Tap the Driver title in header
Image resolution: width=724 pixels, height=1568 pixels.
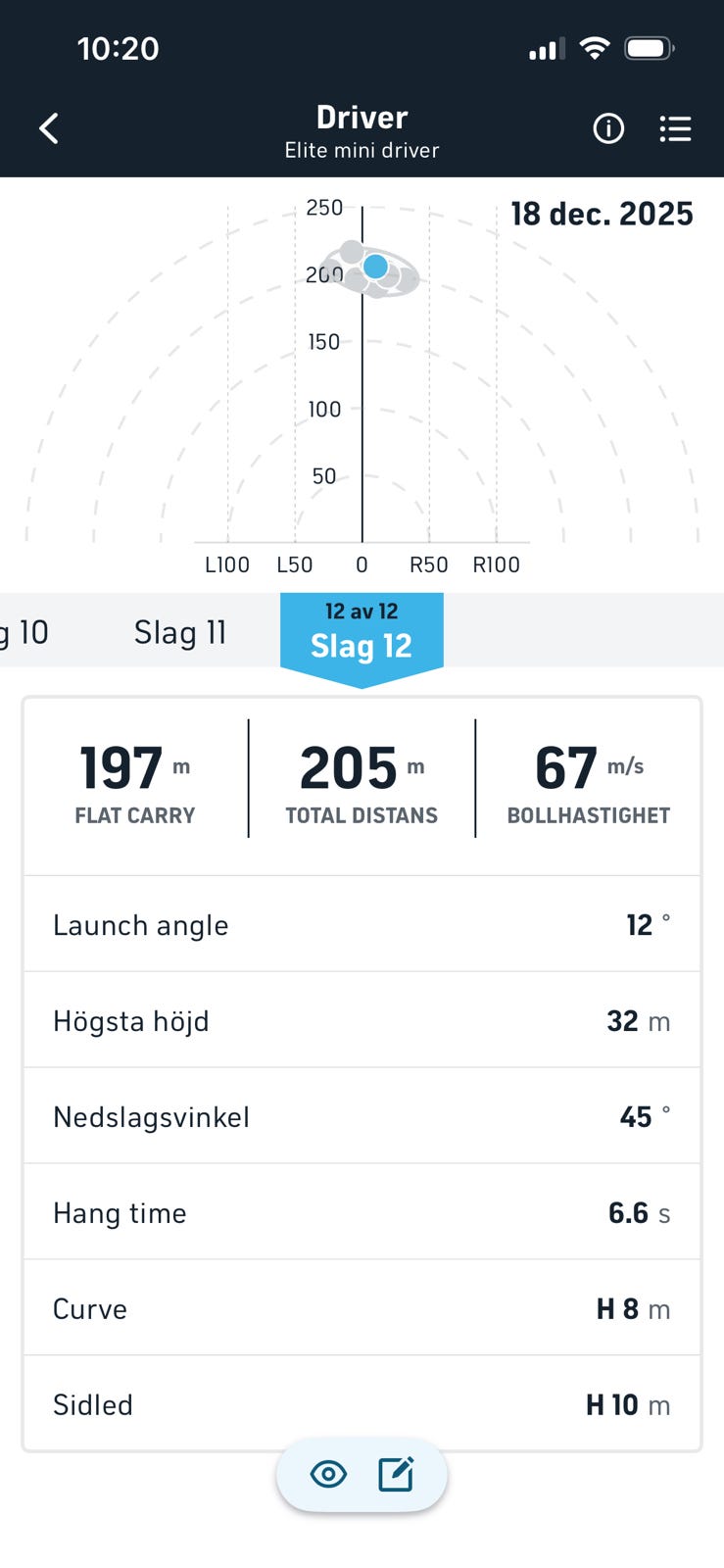pos(362,118)
